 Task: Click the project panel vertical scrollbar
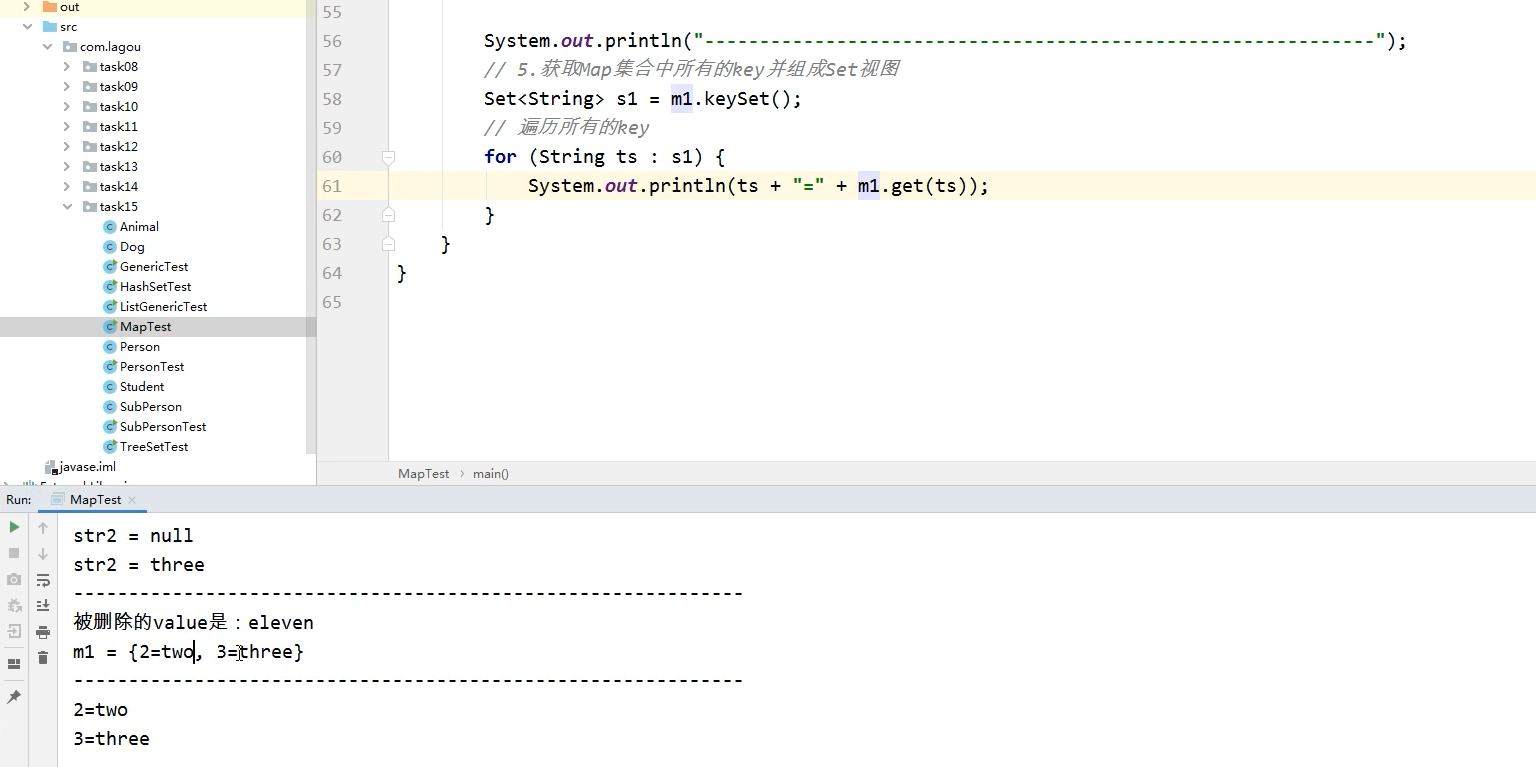(x=311, y=227)
